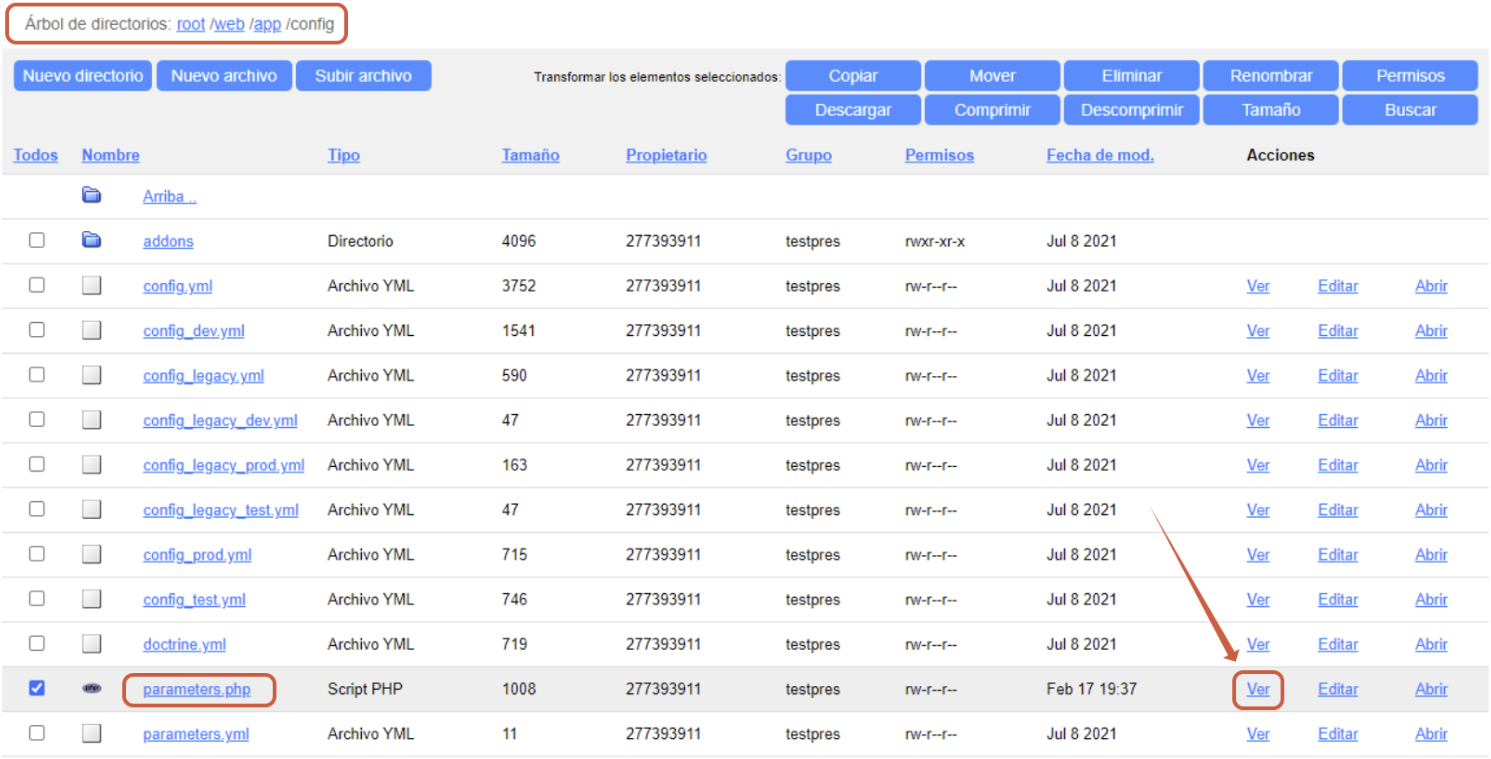Click the file icon beside config_legacy.yml
The width and height of the screenshot is (1491, 759).
pos(92,375)
